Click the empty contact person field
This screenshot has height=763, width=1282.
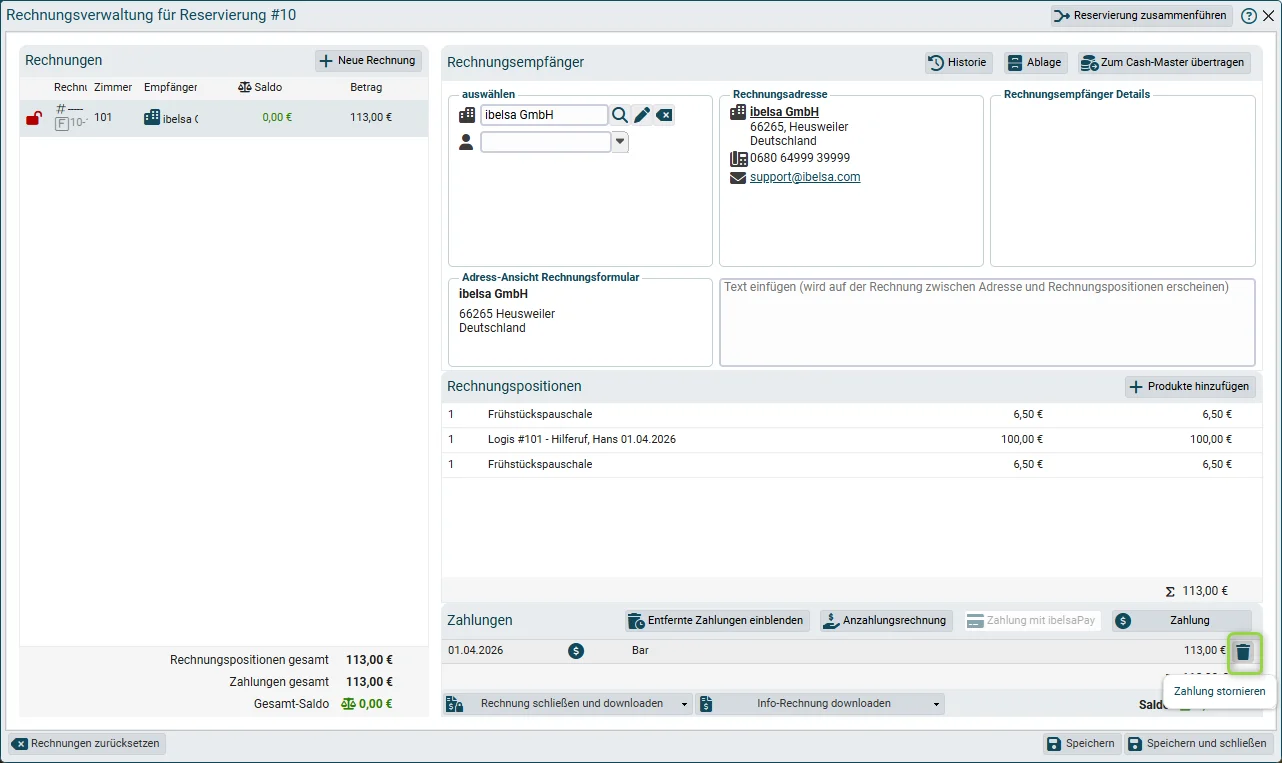point(546,143)
